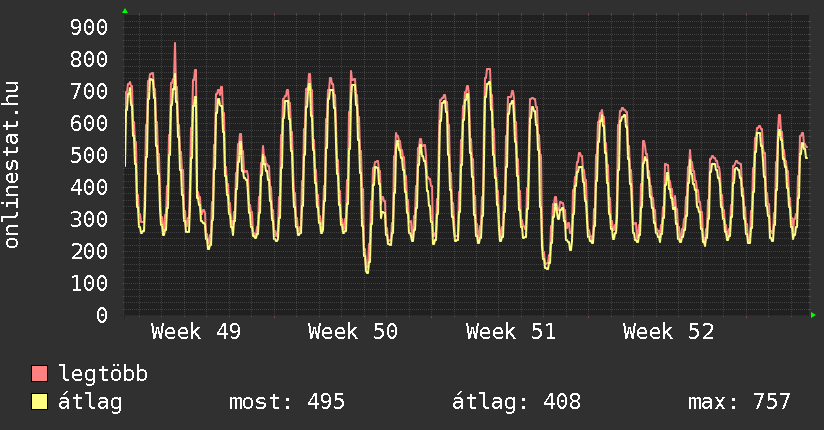Click the 100 label on the Y axis
The height and width of the screenshot is (430, 824).
point(88,283)
